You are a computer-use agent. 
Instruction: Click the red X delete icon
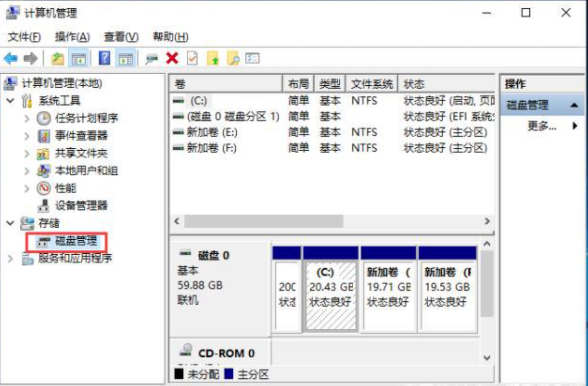pos(172,58)
